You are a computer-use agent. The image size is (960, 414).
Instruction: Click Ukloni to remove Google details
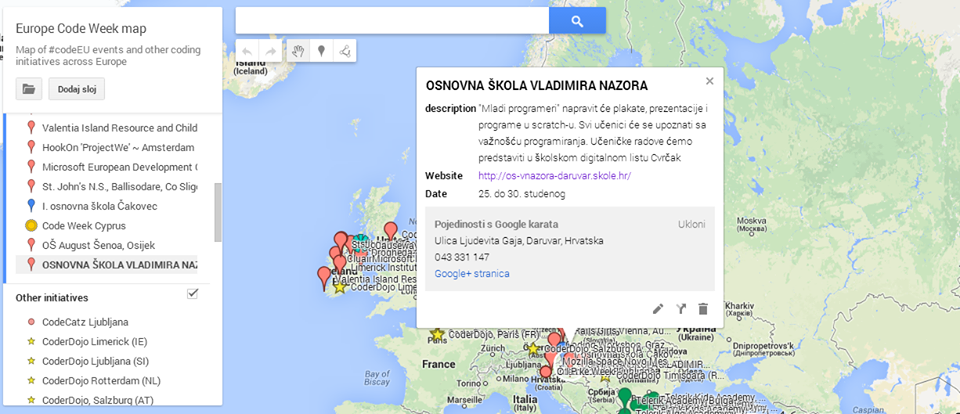691,224
